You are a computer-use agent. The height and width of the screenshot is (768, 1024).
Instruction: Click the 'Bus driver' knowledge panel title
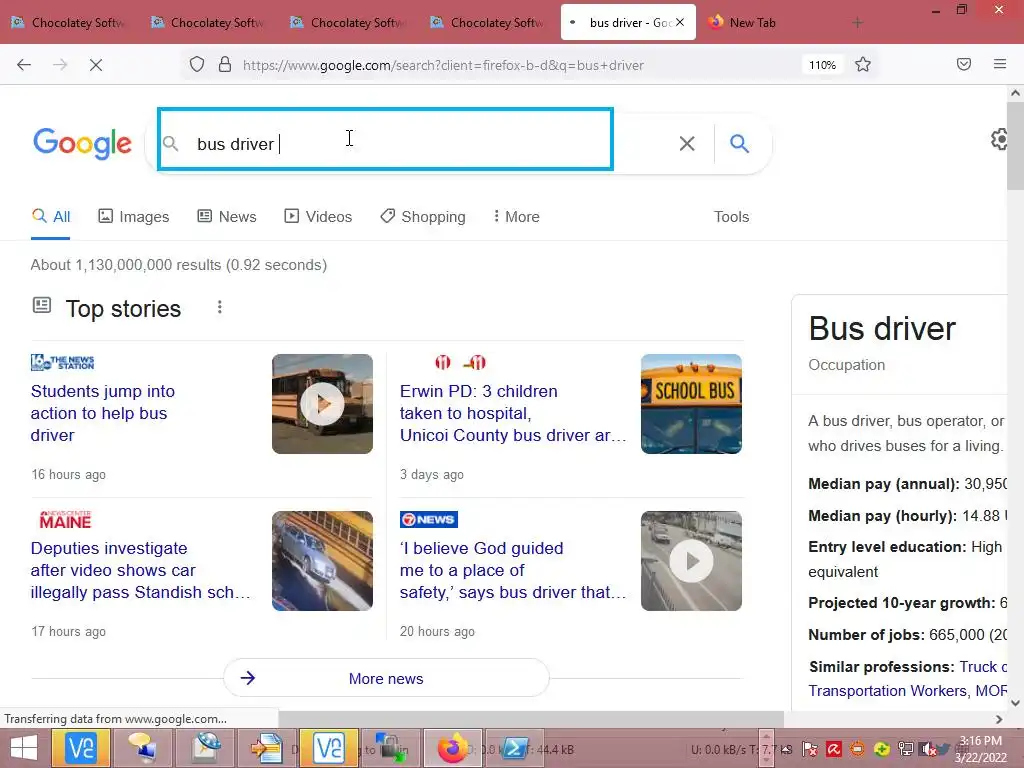coord(882,328)
